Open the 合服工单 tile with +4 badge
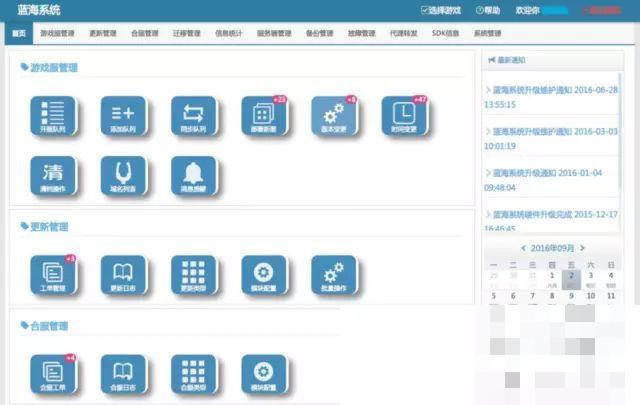This screenshot has height=405, width=640. tap(53, 374)
